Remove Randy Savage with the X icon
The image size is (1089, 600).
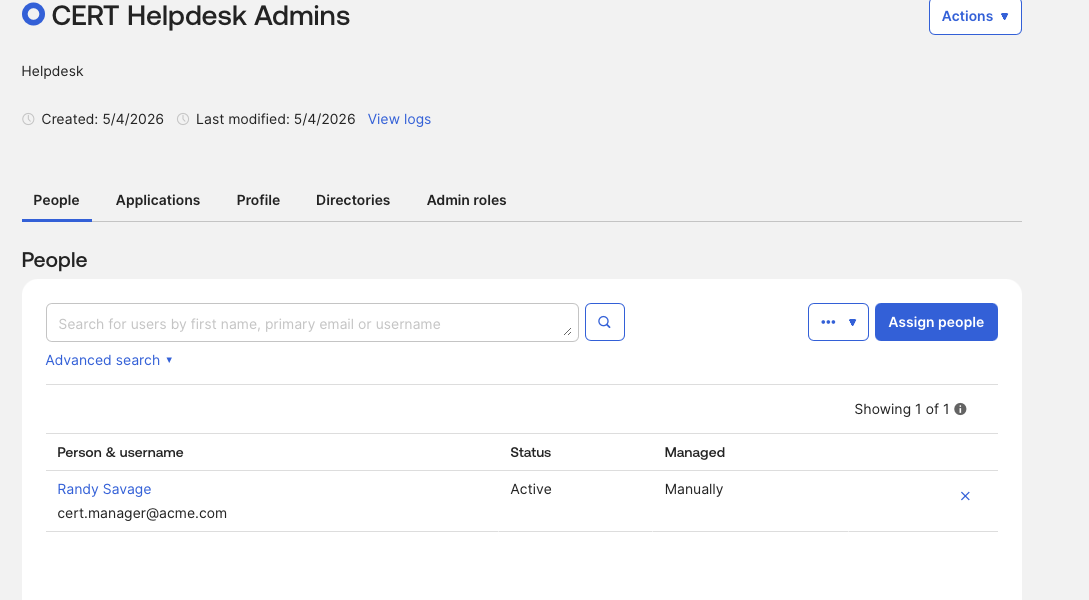(x=965, y=496)
